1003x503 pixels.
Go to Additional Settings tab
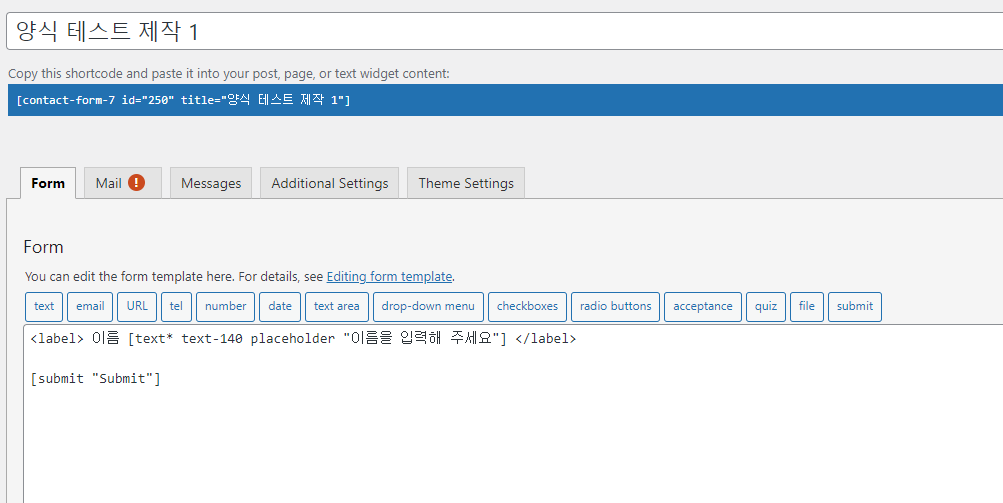(x=329, y=183)
